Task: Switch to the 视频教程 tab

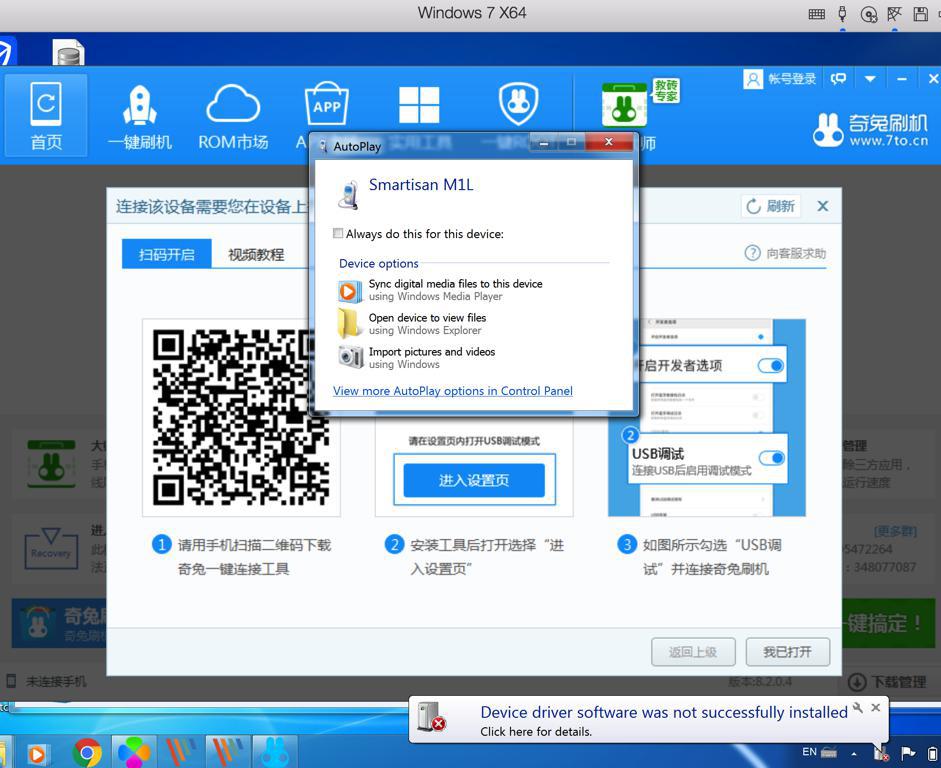Action: pos(256,254)
